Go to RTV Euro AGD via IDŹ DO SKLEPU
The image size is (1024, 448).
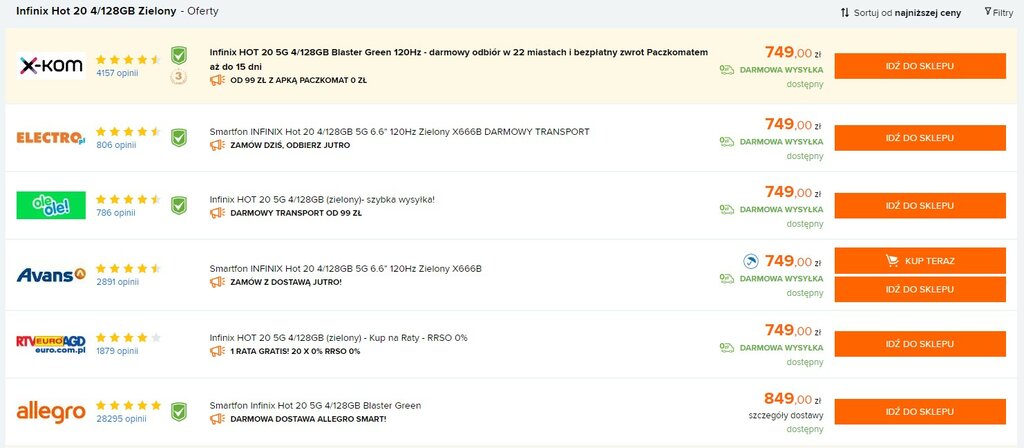920,344
